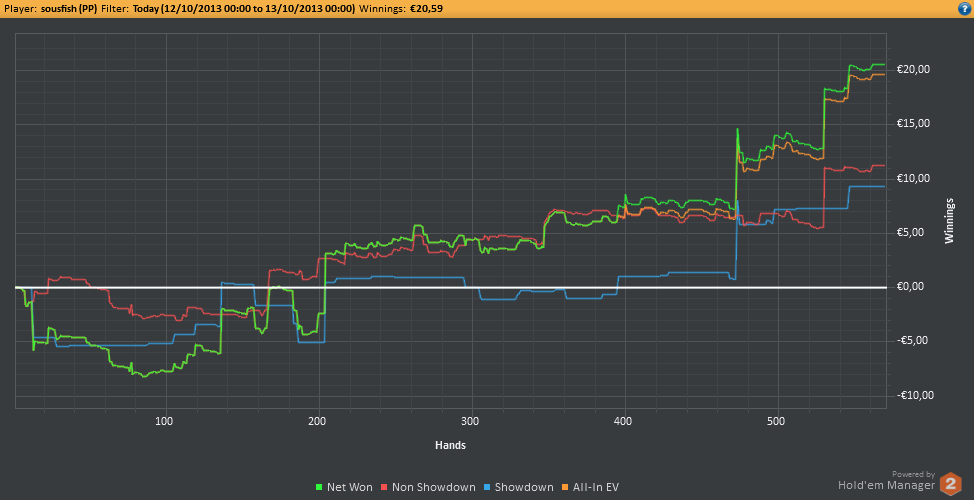The height and width of the screenshot is (500, 974).
Task: Toggle the Showdown blue legend swatch
Action: tap(488, 488)
